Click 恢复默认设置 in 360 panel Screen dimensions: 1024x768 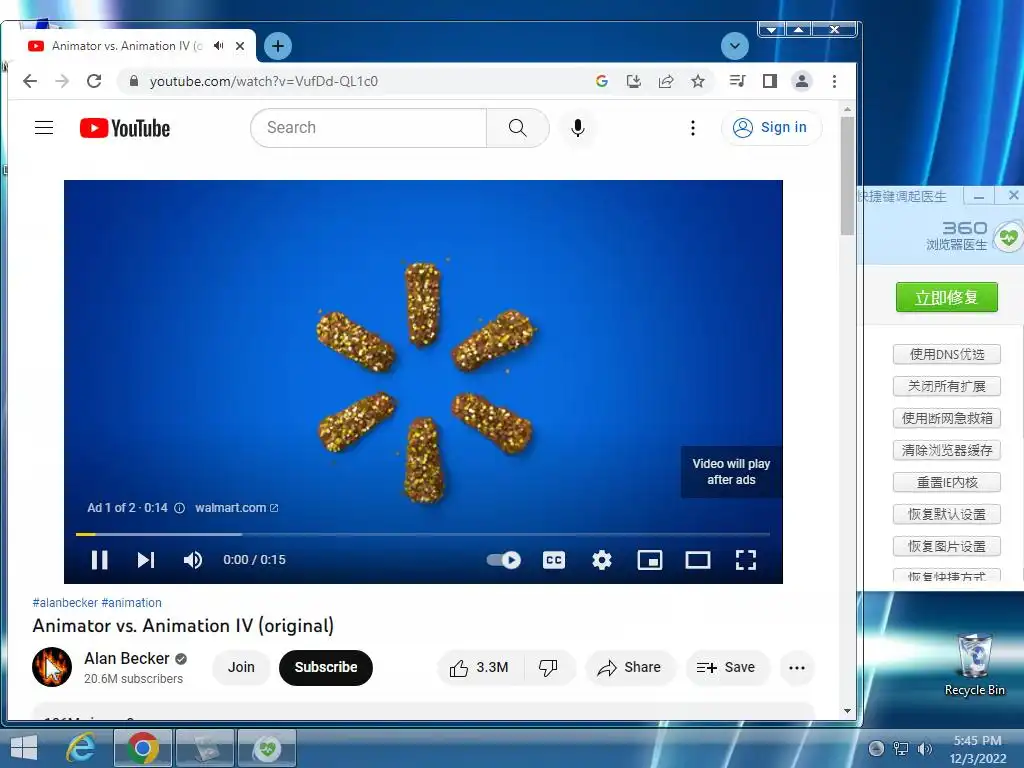946,514
